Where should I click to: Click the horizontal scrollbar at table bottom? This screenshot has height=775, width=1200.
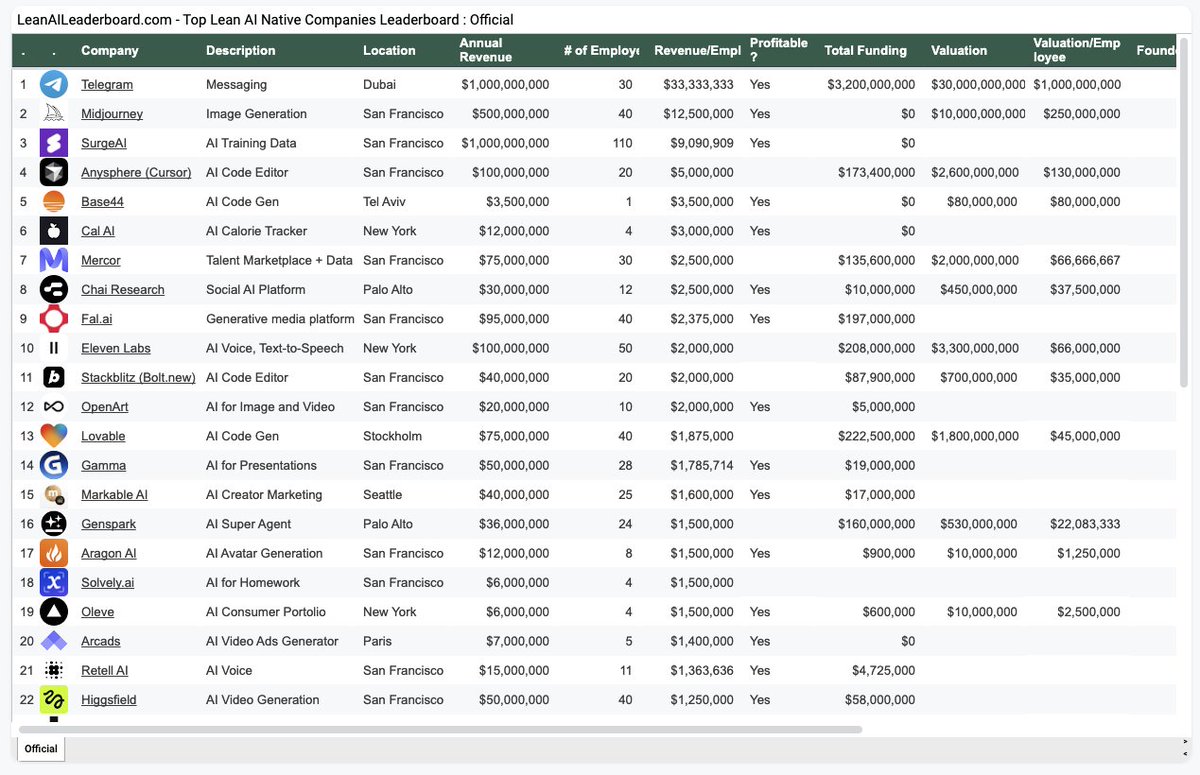pos(440,730)
